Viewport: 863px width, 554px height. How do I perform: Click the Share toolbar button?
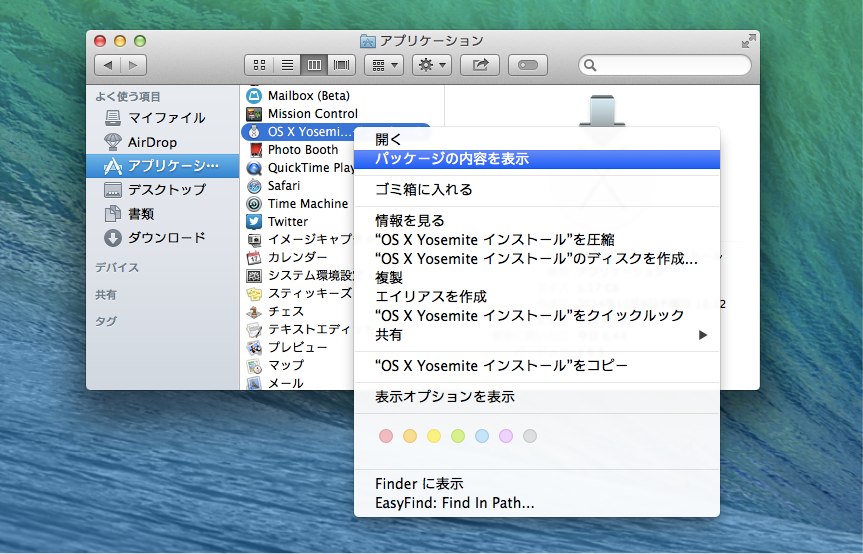click(480, 65)
